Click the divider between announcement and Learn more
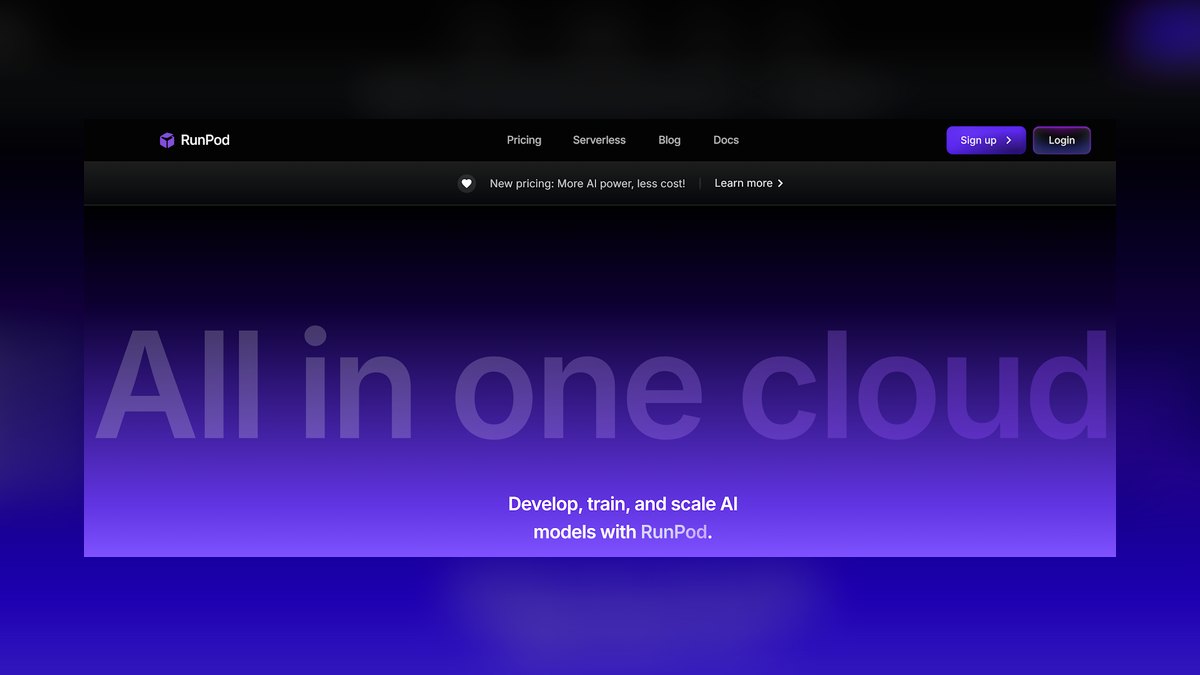 click(700, 183)
